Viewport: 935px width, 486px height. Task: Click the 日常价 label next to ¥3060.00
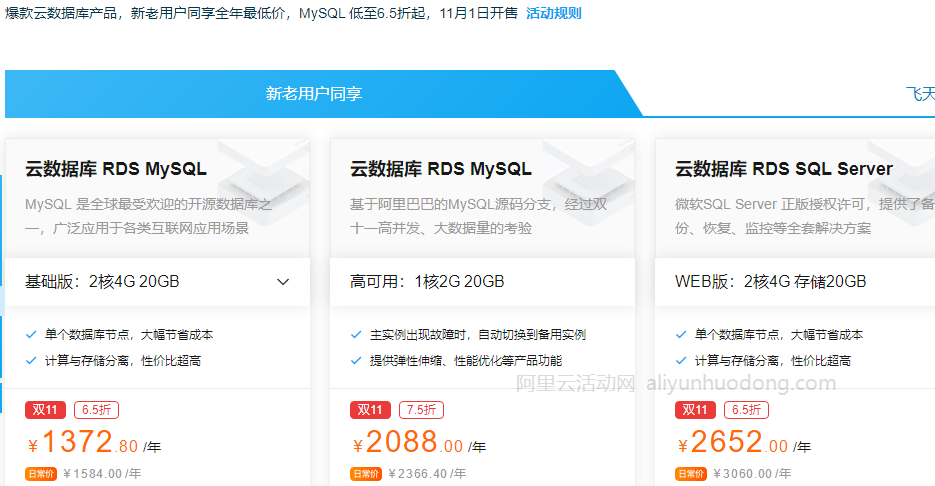[691, 474]
